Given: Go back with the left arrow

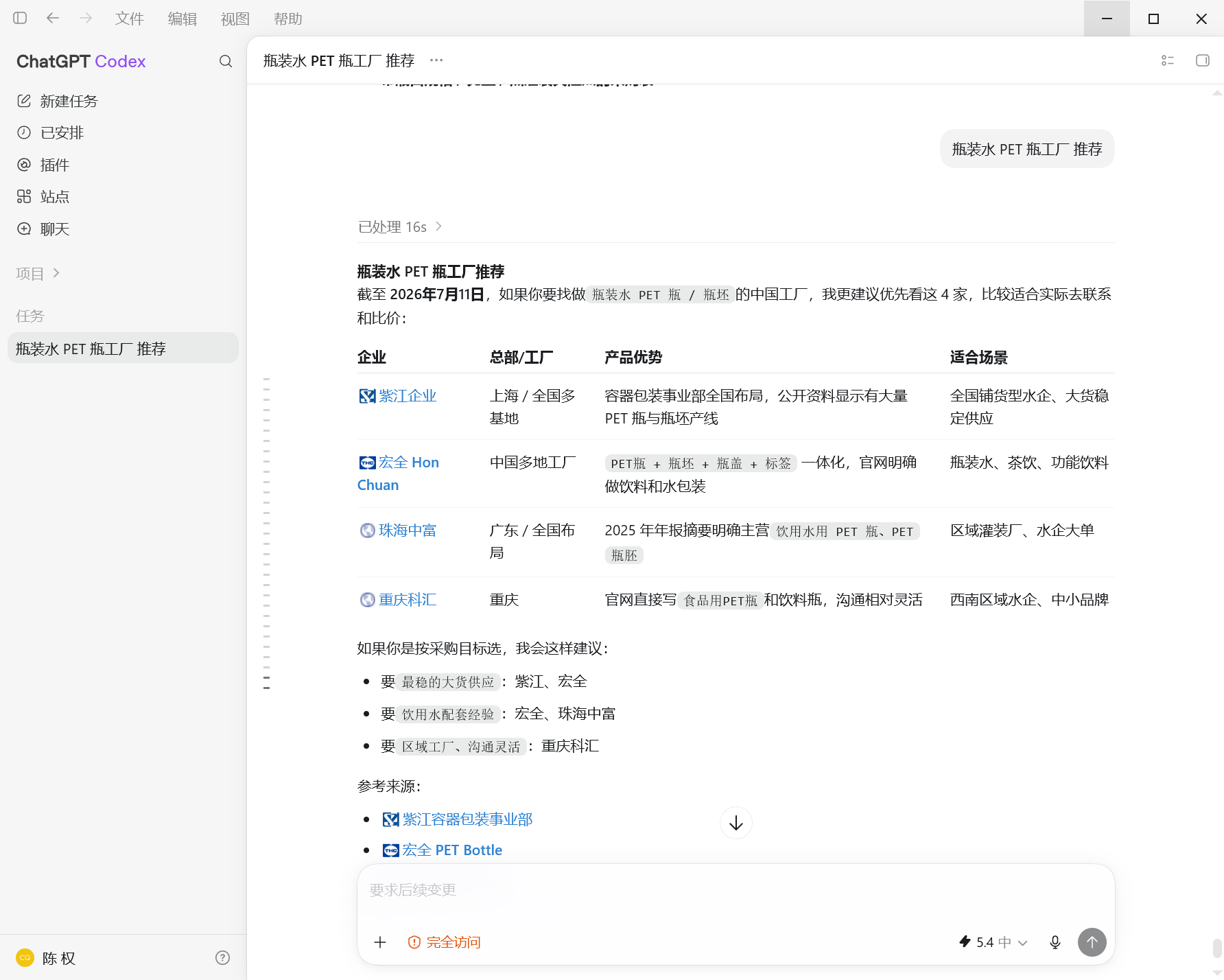Looking at the screenshot, I should [x=53, y=19].
